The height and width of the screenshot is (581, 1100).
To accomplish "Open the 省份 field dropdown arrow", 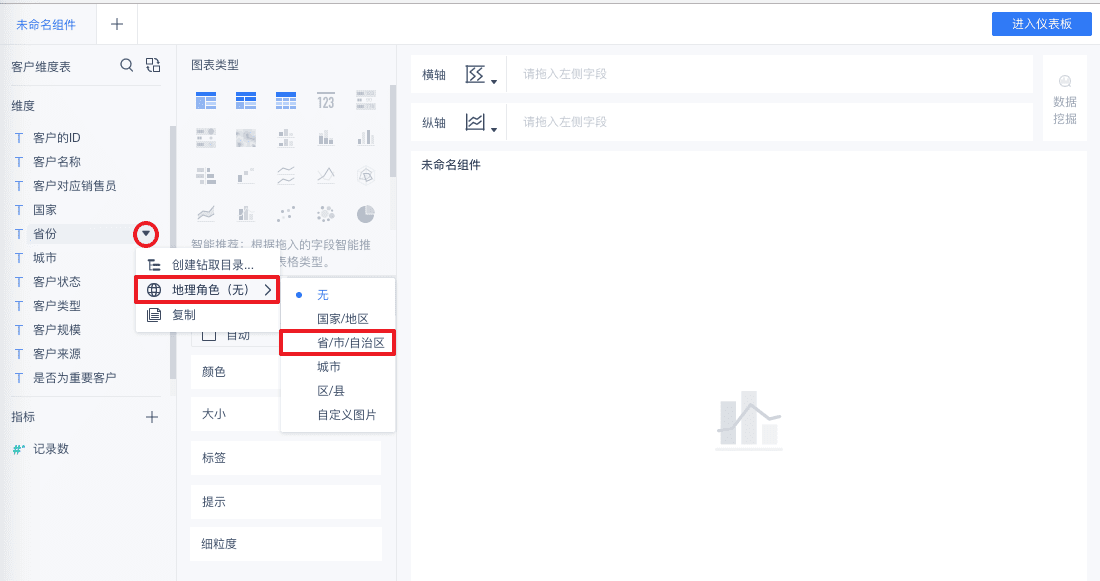I will pyautogui.click(x=146, y=234).
